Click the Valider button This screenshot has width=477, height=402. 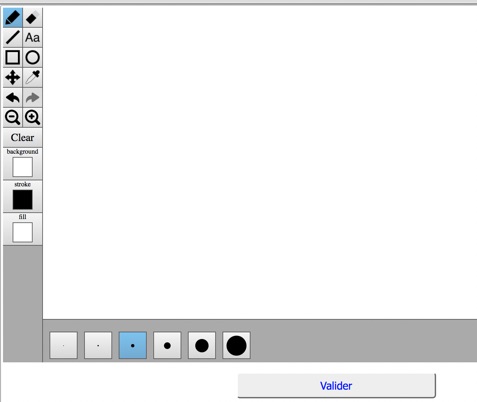point(336,386)
